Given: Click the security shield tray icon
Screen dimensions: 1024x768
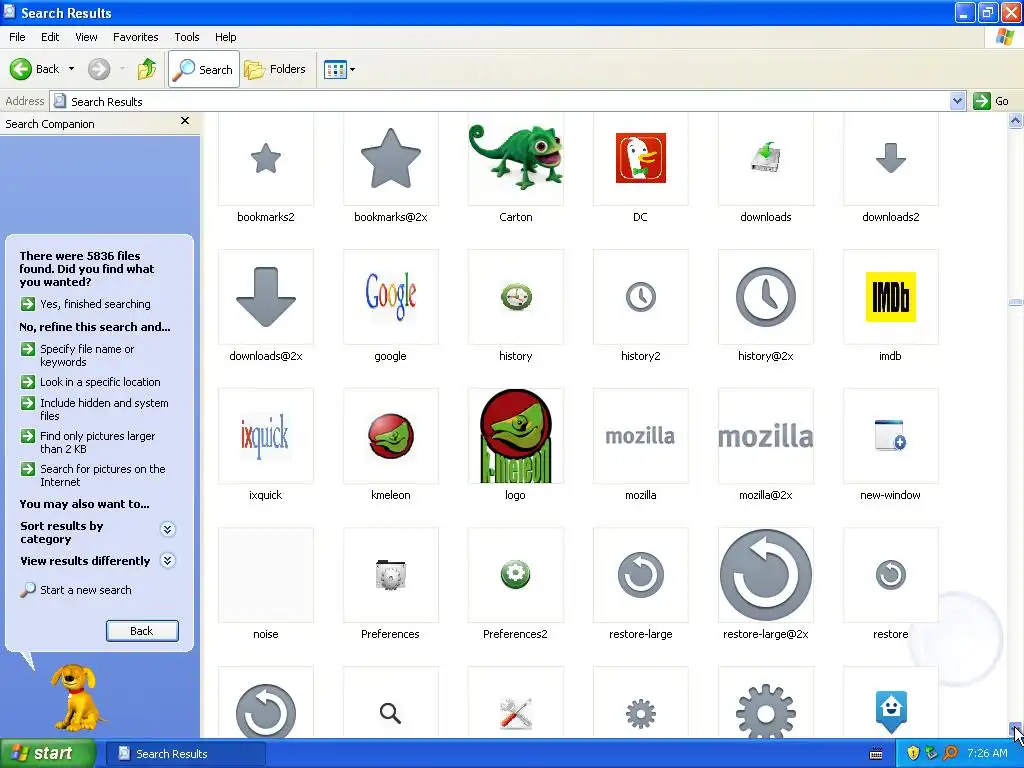Looking at the screenshot, I should coord(913,754).
